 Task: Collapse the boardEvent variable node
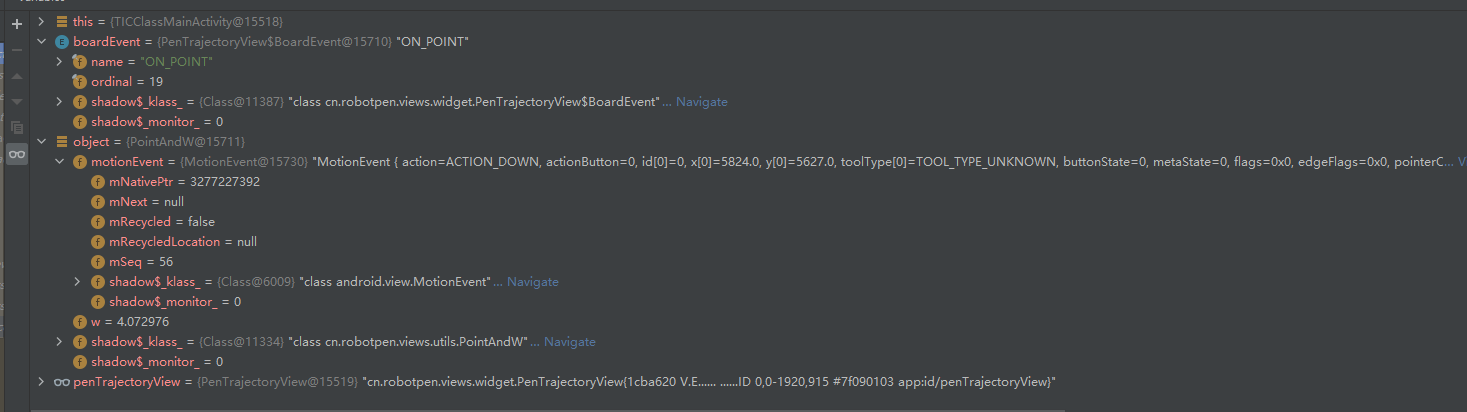pyautogui.click(x=41, y=42)
